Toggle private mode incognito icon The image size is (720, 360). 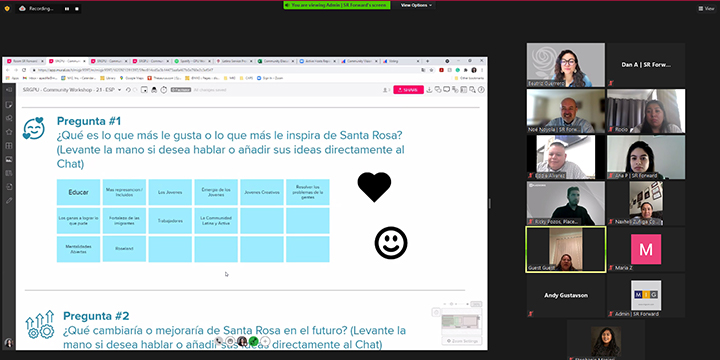point(154,90)
